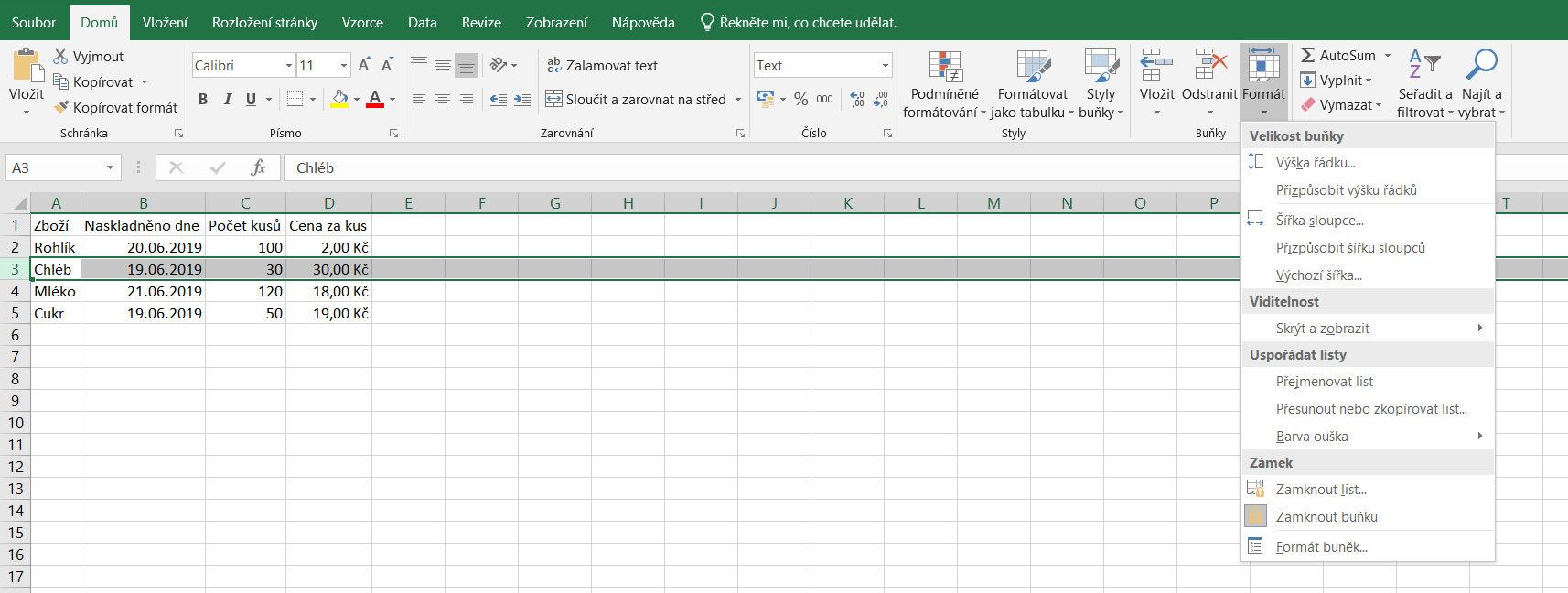Increase font size with the larger A icon
Screen dimensions: 1568x593
pos(364,65)
